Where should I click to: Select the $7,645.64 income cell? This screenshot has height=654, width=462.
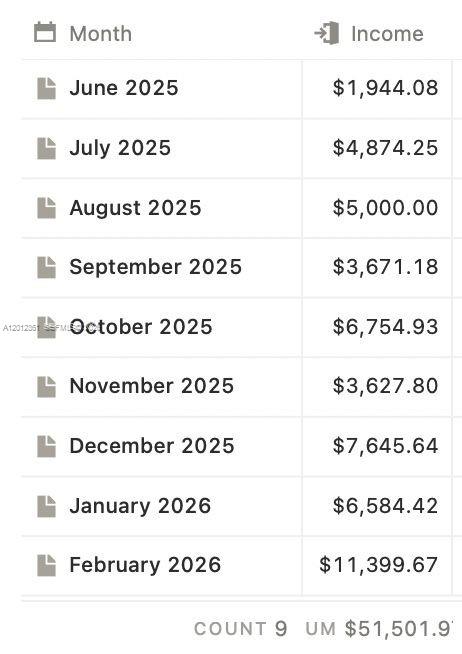pyautogui.click(x=377, y=446)
